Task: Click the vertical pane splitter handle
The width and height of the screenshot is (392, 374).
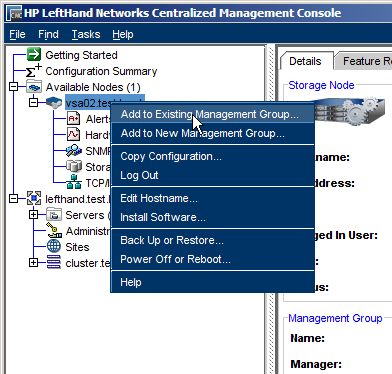Action: pos(271,210)
